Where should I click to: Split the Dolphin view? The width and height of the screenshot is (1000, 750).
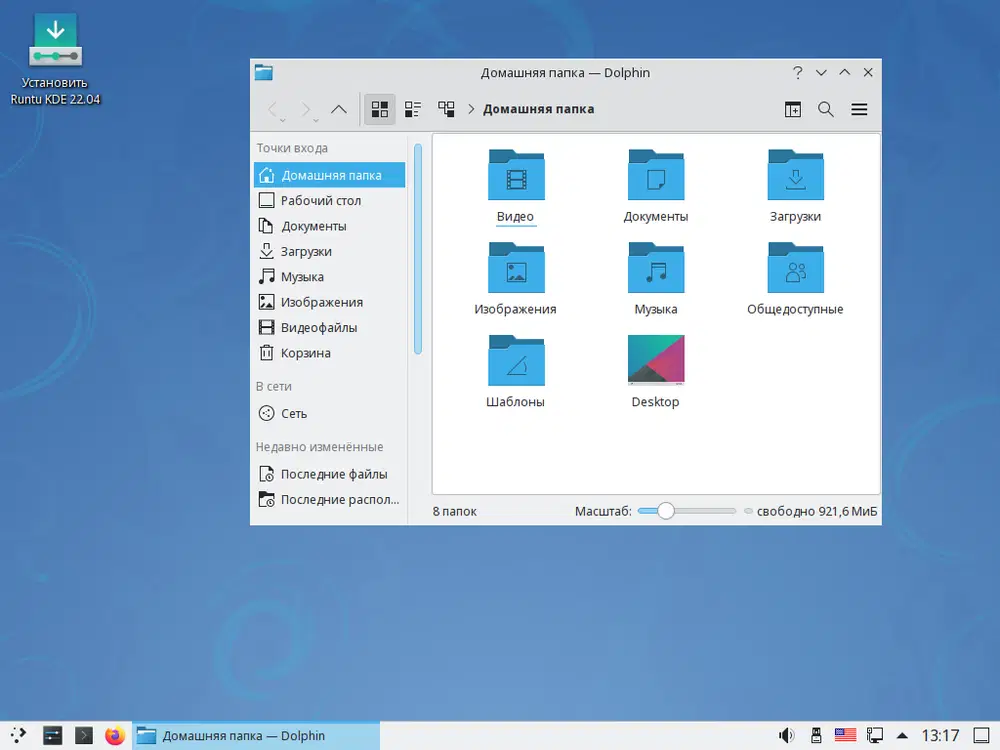[793, 109]
